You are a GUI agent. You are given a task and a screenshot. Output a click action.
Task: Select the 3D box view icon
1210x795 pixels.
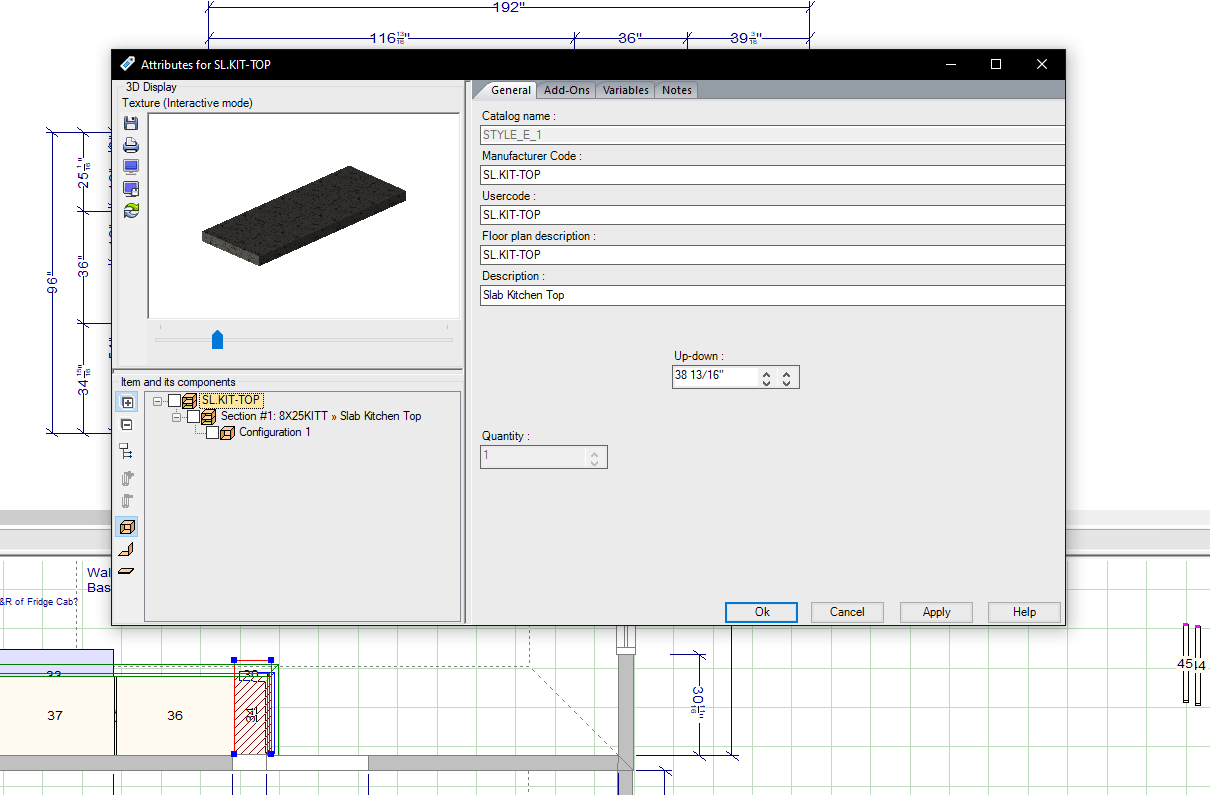pyautogui.click(x=127, y=527)
